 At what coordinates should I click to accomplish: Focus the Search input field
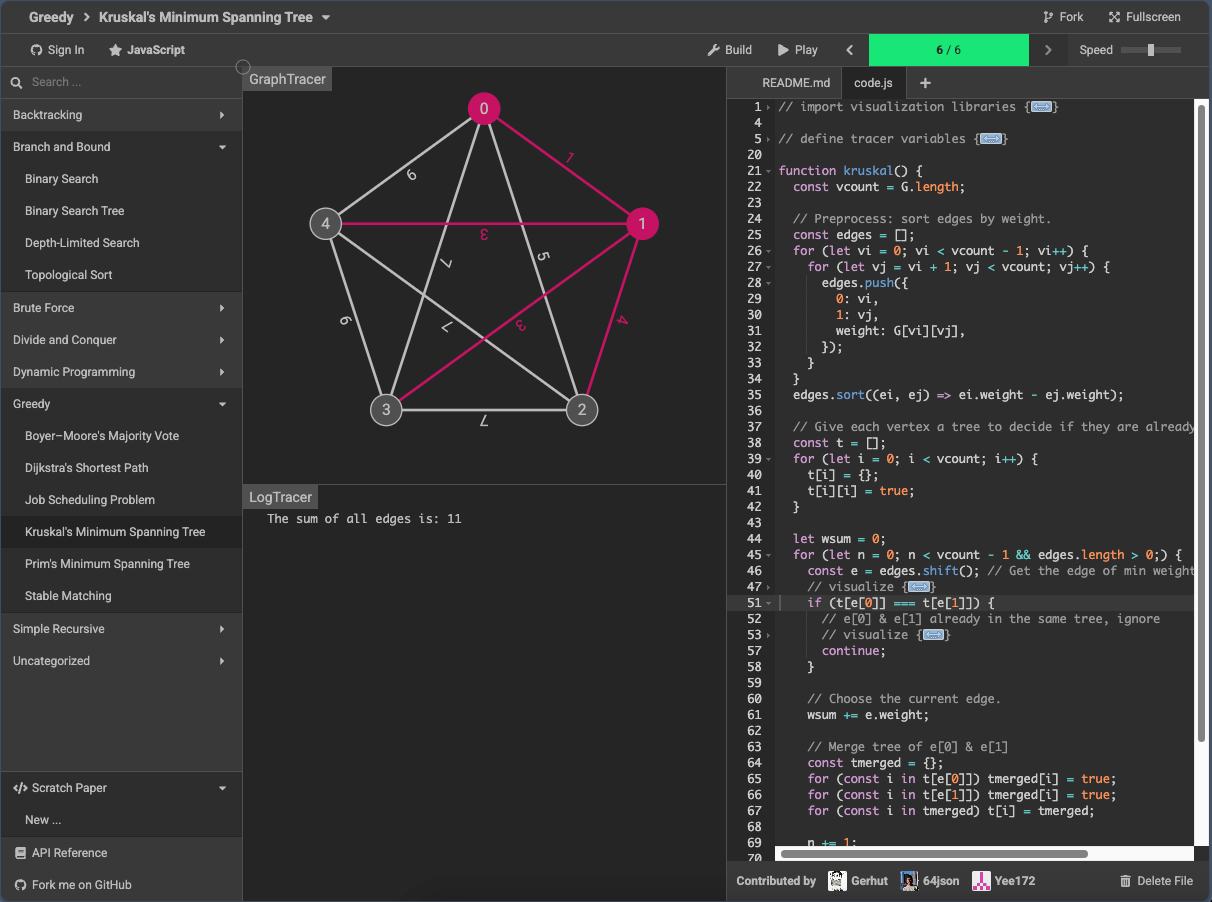(130, 83)
